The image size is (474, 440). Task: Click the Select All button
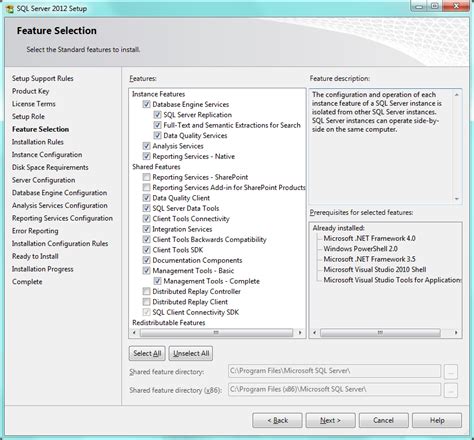tap(147, 353)
